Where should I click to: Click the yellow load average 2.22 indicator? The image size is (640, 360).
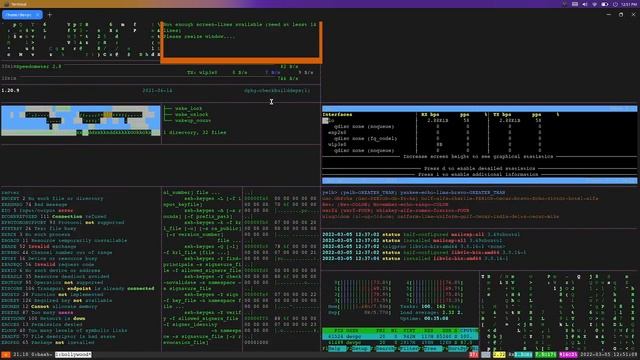coord(499,355)
